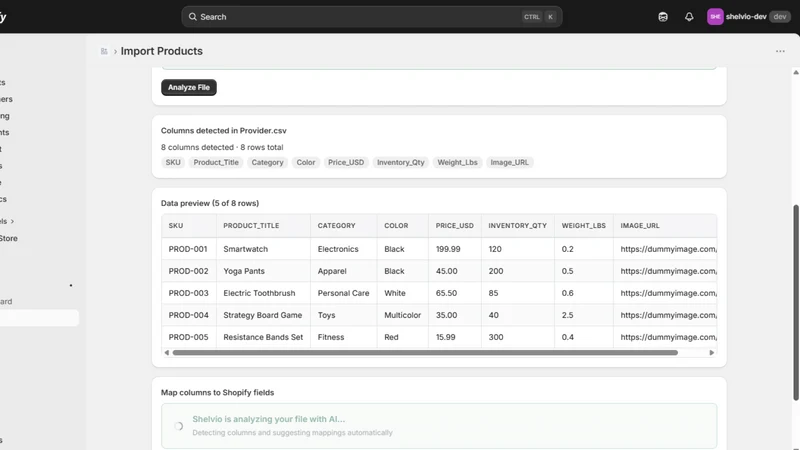The width and height of the screenshot is (800, 450).
Task: Click the Category column chip
Action: [x=267, y=162]
